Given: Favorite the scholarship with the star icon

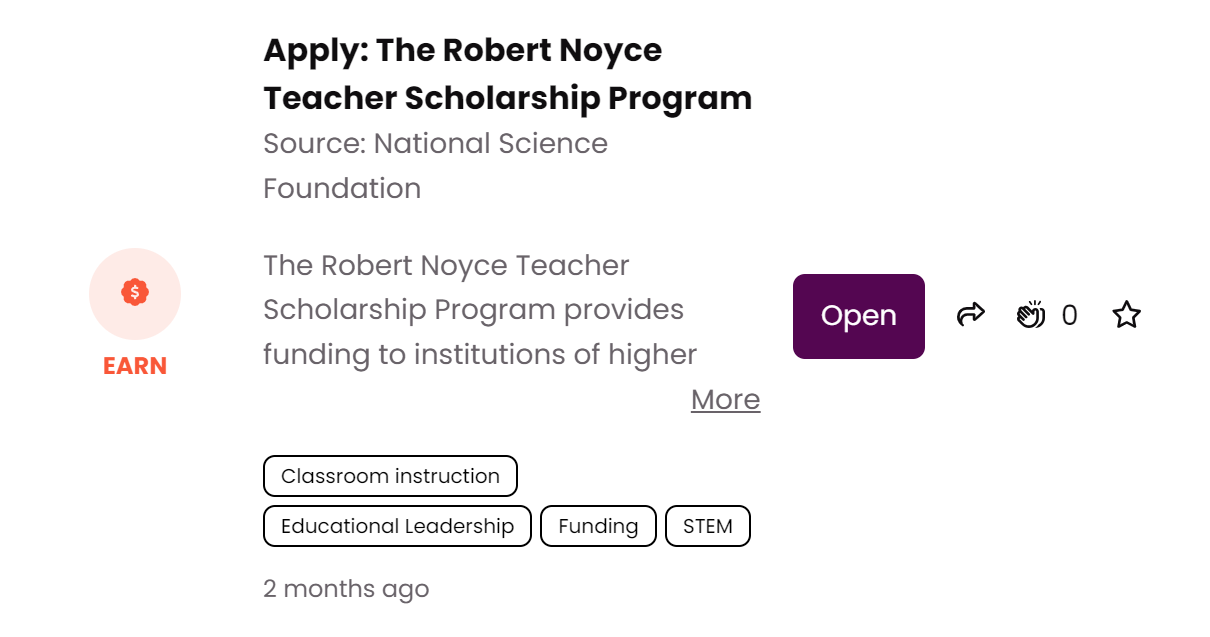Looking at the screenshot, I should (1126, 316).
